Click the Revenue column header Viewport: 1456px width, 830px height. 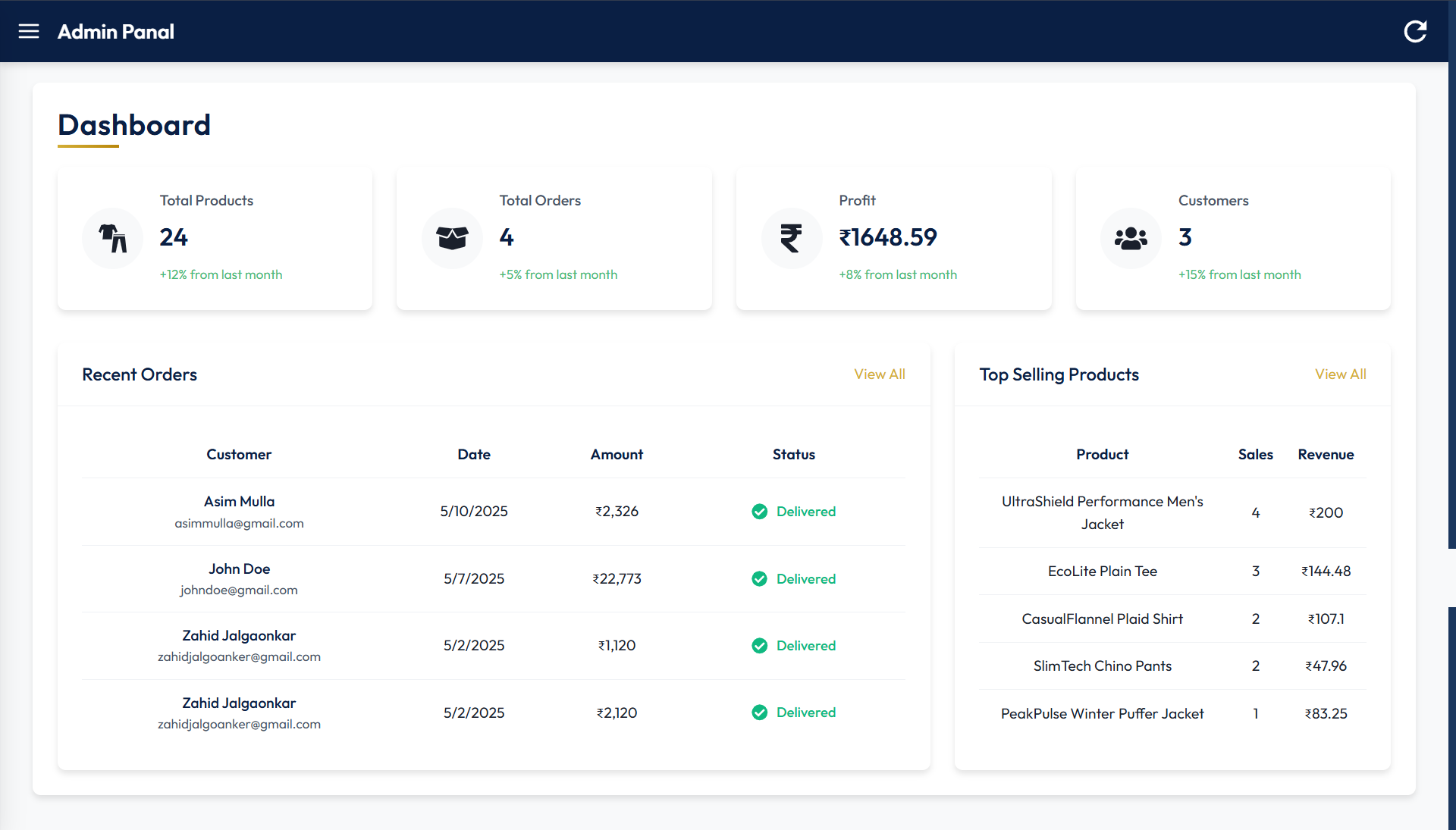click(x=1326, y=455)
